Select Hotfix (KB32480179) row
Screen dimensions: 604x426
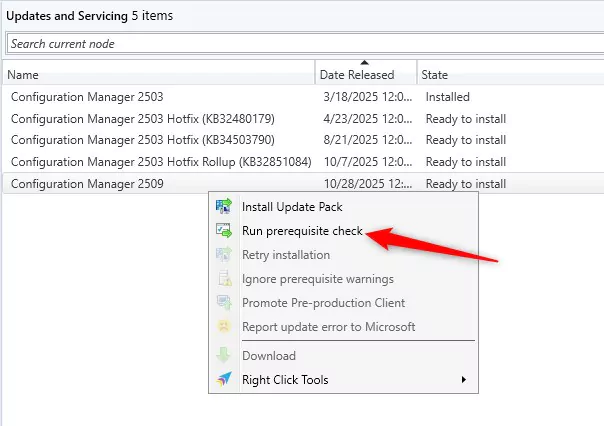pos(303,119)
